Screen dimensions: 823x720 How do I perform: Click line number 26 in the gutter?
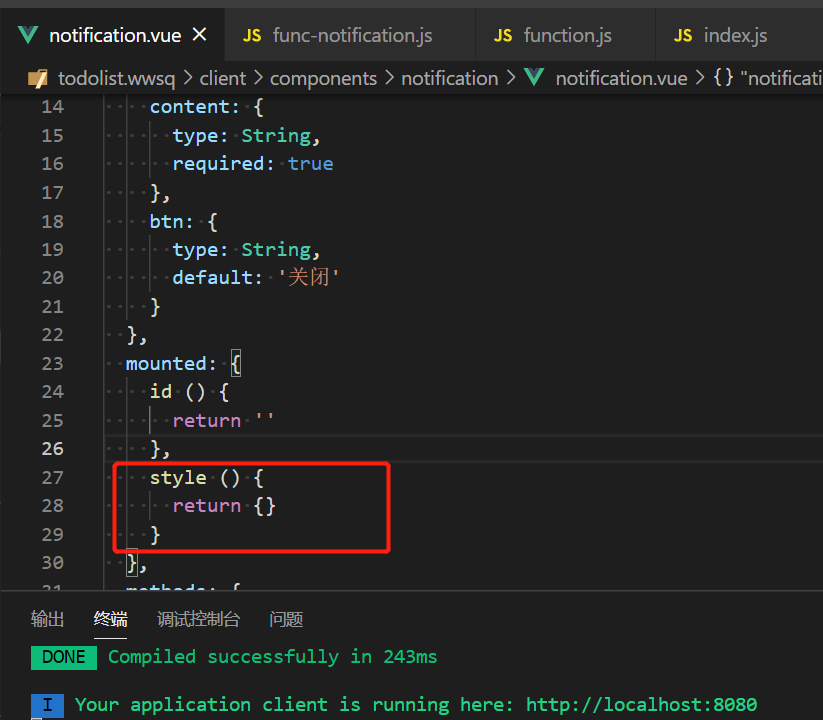(51, 448)
